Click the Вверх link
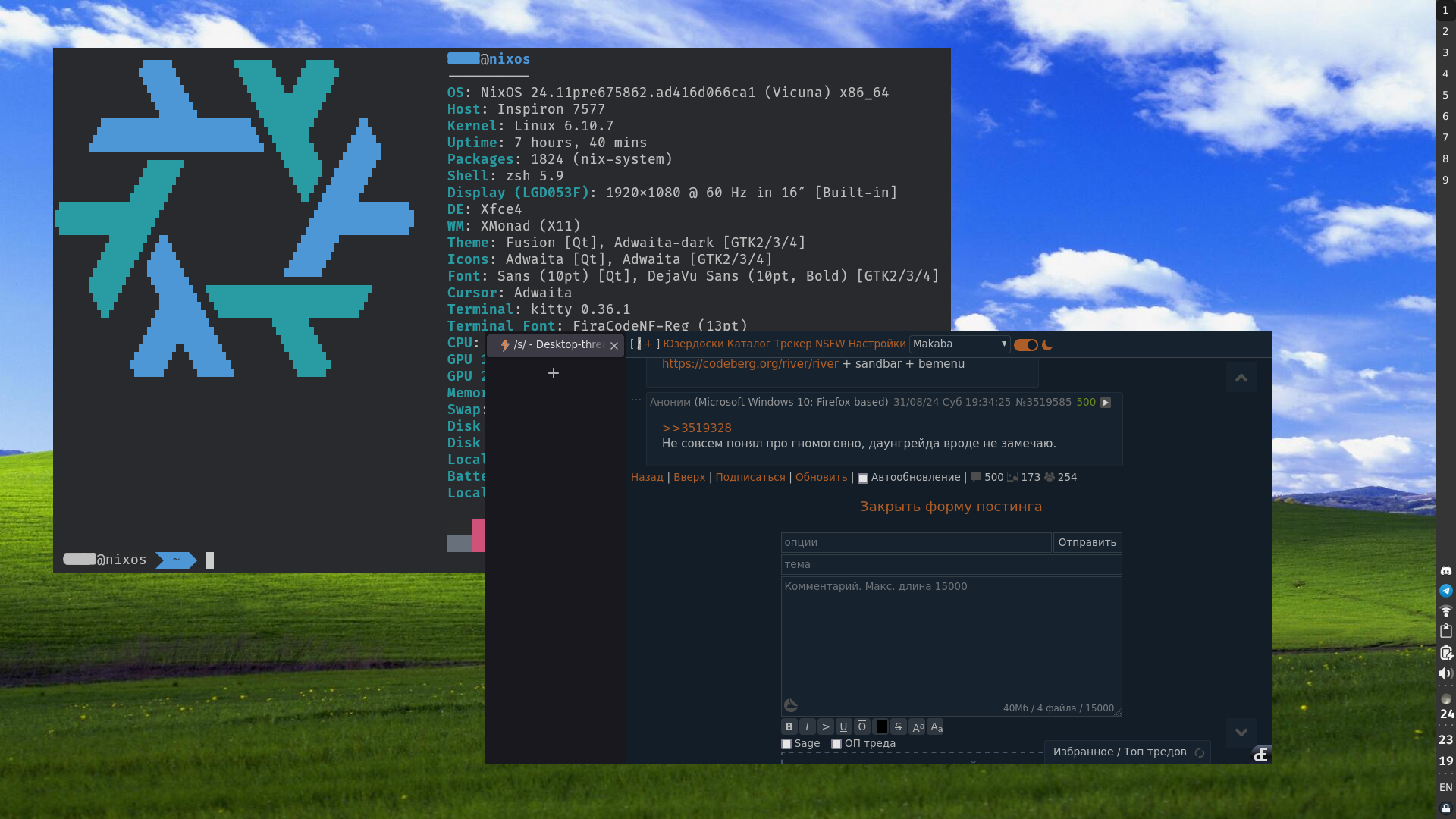 [689, 477]
